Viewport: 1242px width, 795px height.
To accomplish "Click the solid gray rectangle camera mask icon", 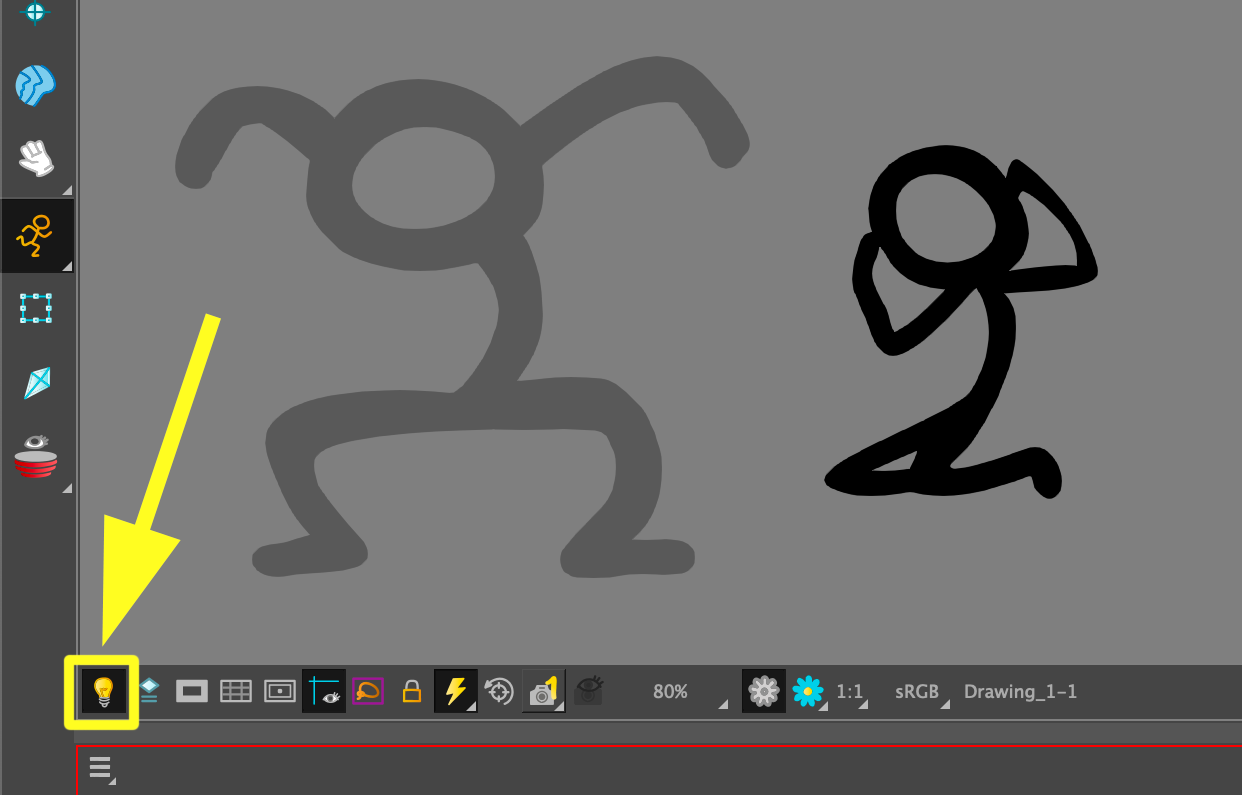I will click(192, 691).
